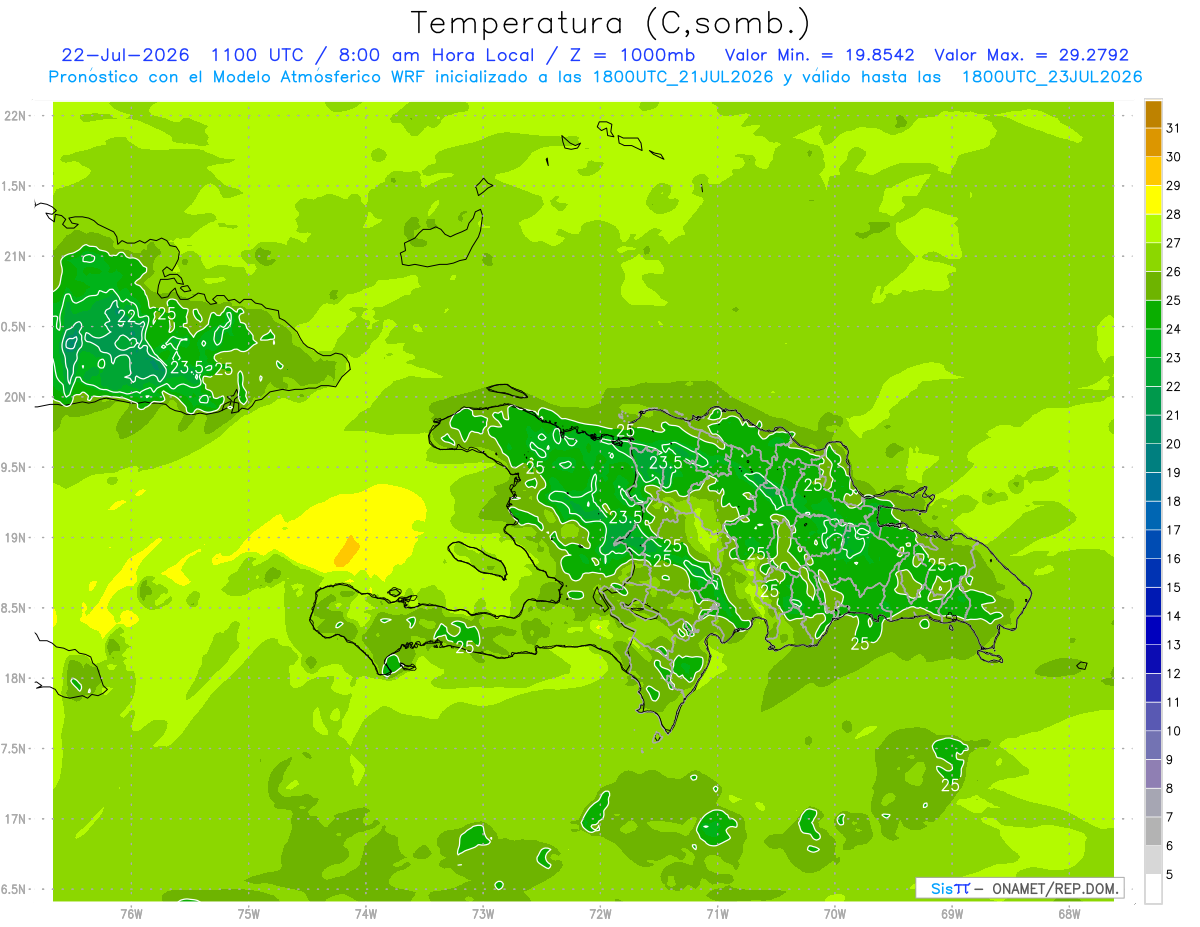1200x927 pixels.
Task: Select the purple 9 degree legend color
Action: [1153, 745]
